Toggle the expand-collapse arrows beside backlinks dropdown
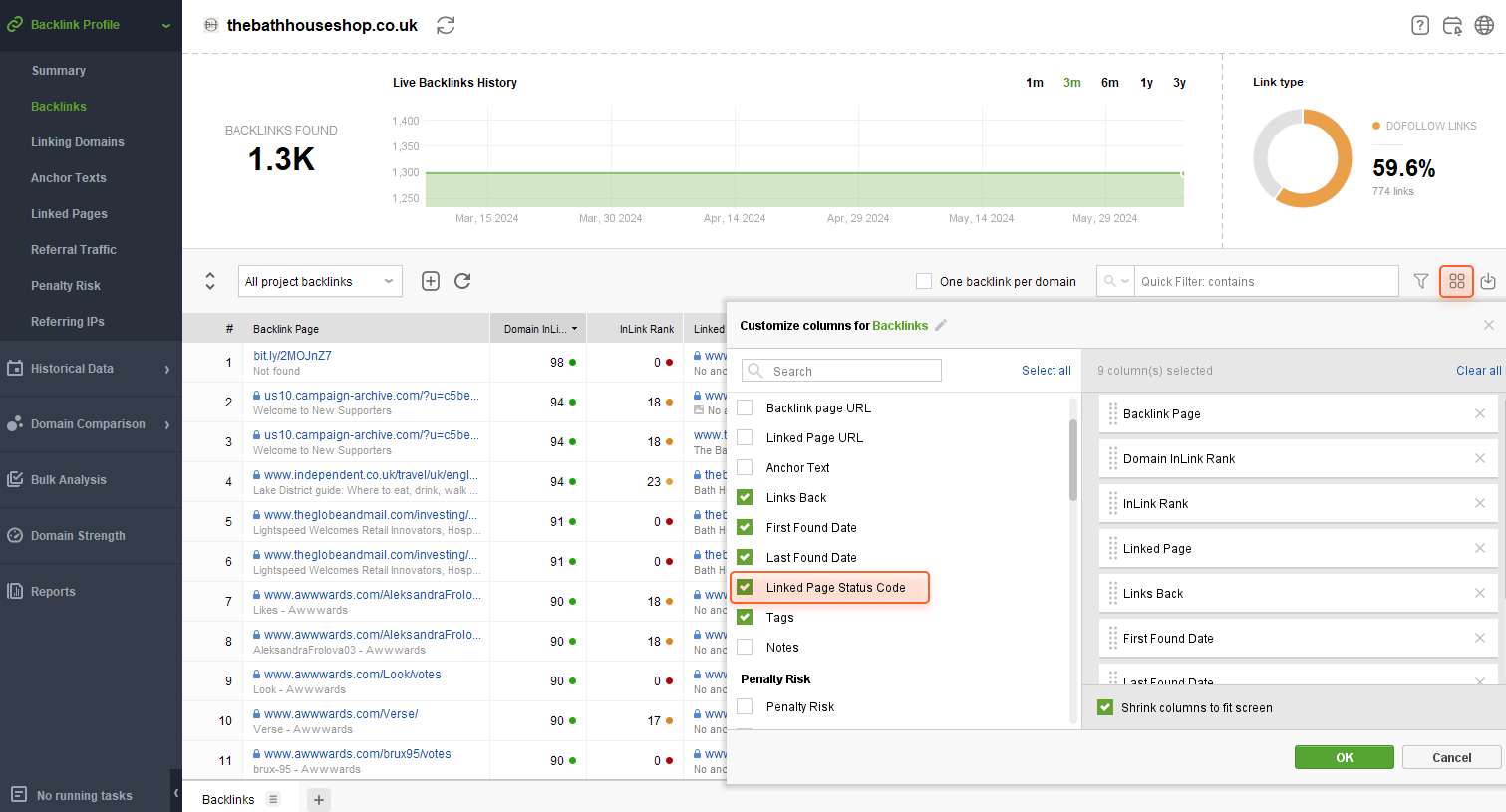This screenshot has width=1506, height=812. point(210,281)
